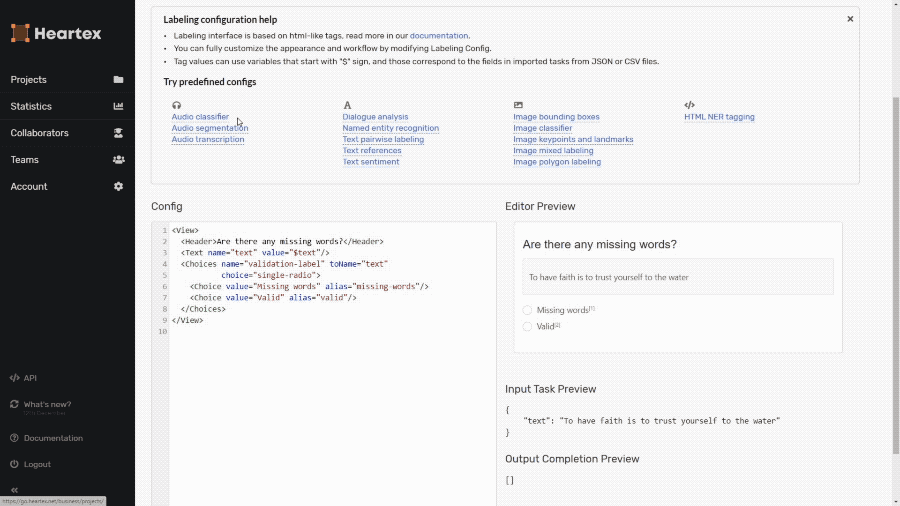Load the Audio classifier config

pyautogui.click(x=200, y=116)
